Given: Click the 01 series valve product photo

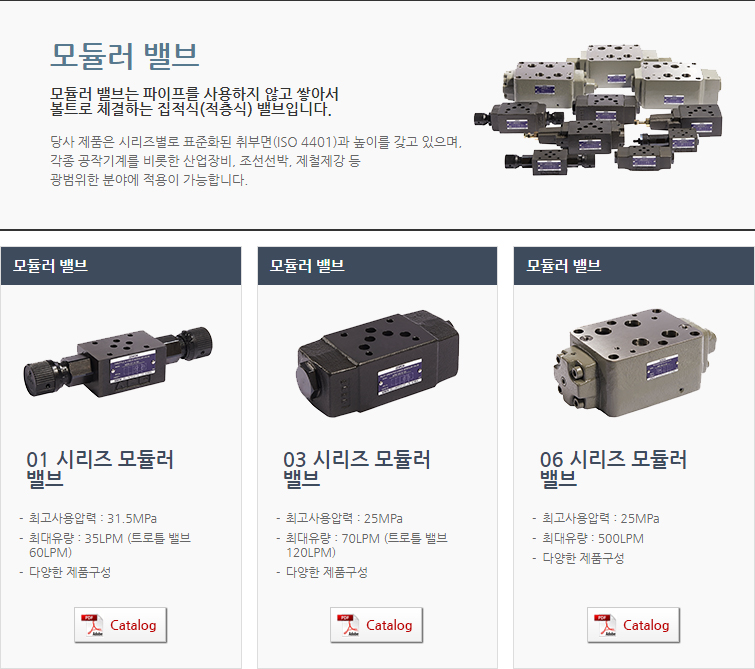Looking at the screenshot, I should 118,362.
